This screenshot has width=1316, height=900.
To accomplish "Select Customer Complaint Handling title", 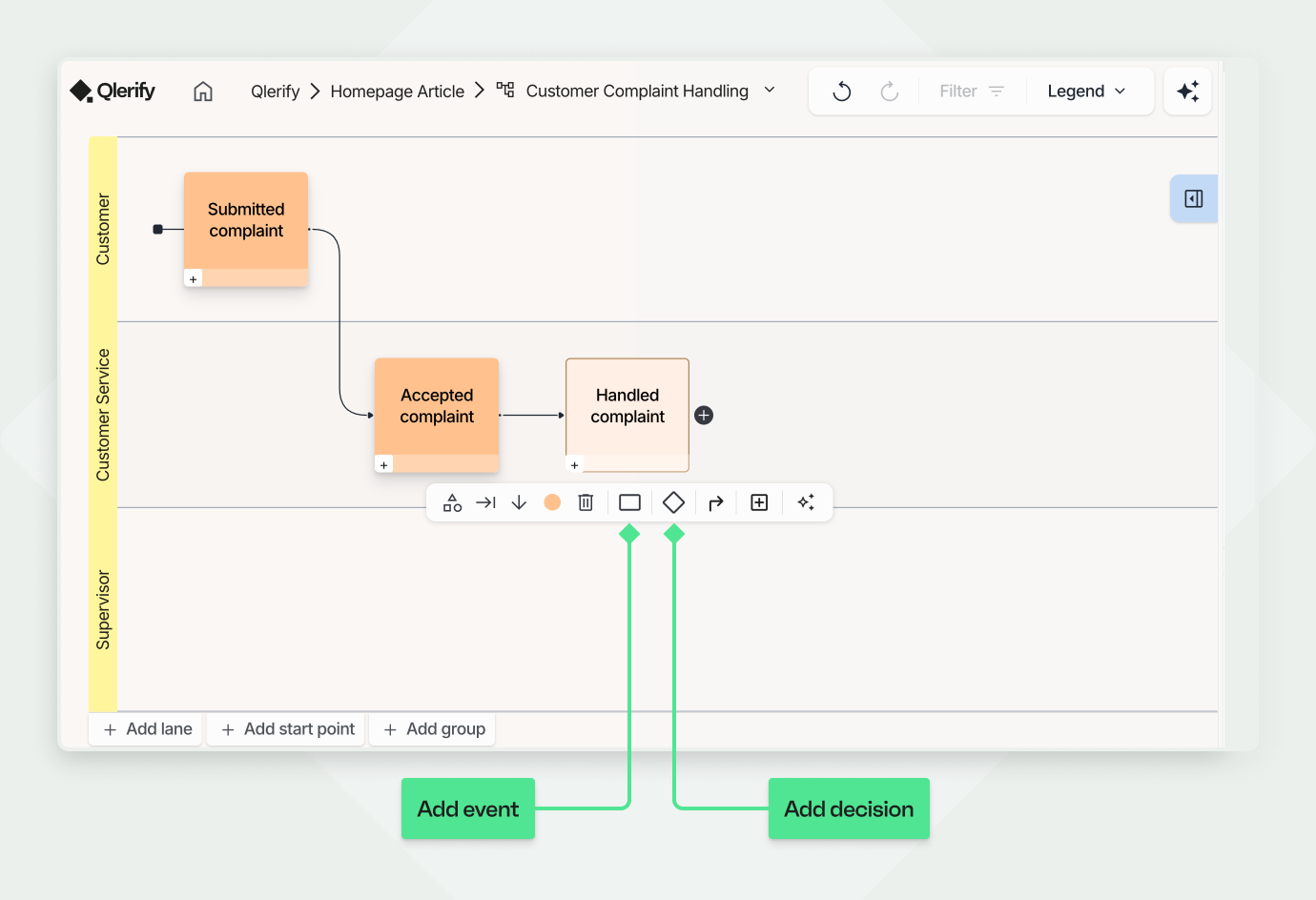I will [x=637, y=92].
